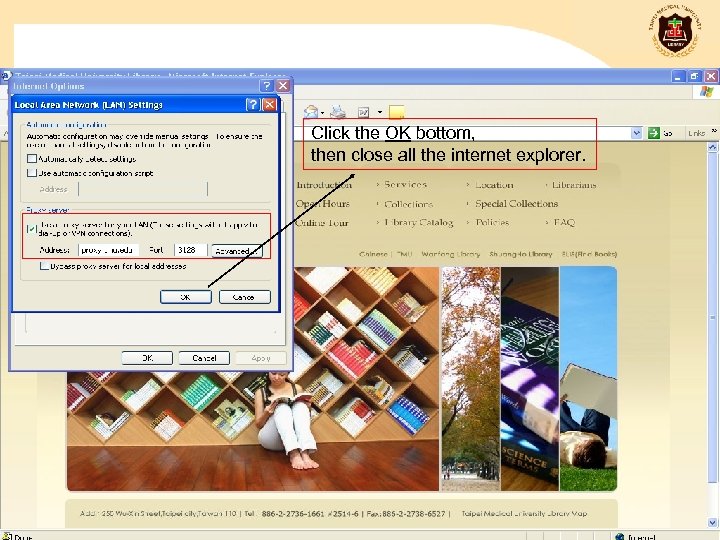This screenshot has height=540, width=720.
Task: Switch to the Chinese language link
Action: tap(373, 254)
